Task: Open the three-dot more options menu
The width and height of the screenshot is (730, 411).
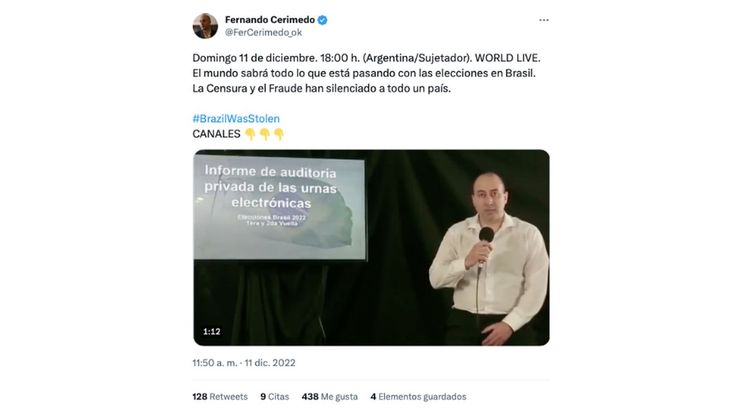Action: 543,20
